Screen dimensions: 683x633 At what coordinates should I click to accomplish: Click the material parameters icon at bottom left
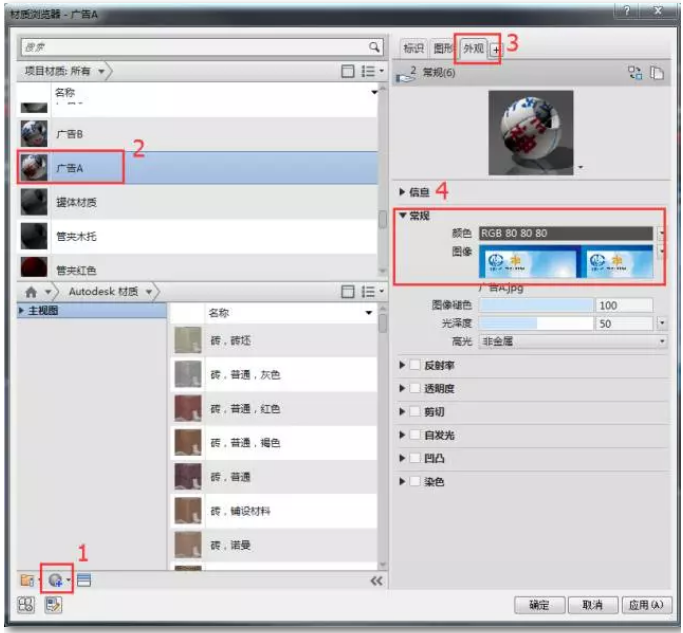click(26, 605)
